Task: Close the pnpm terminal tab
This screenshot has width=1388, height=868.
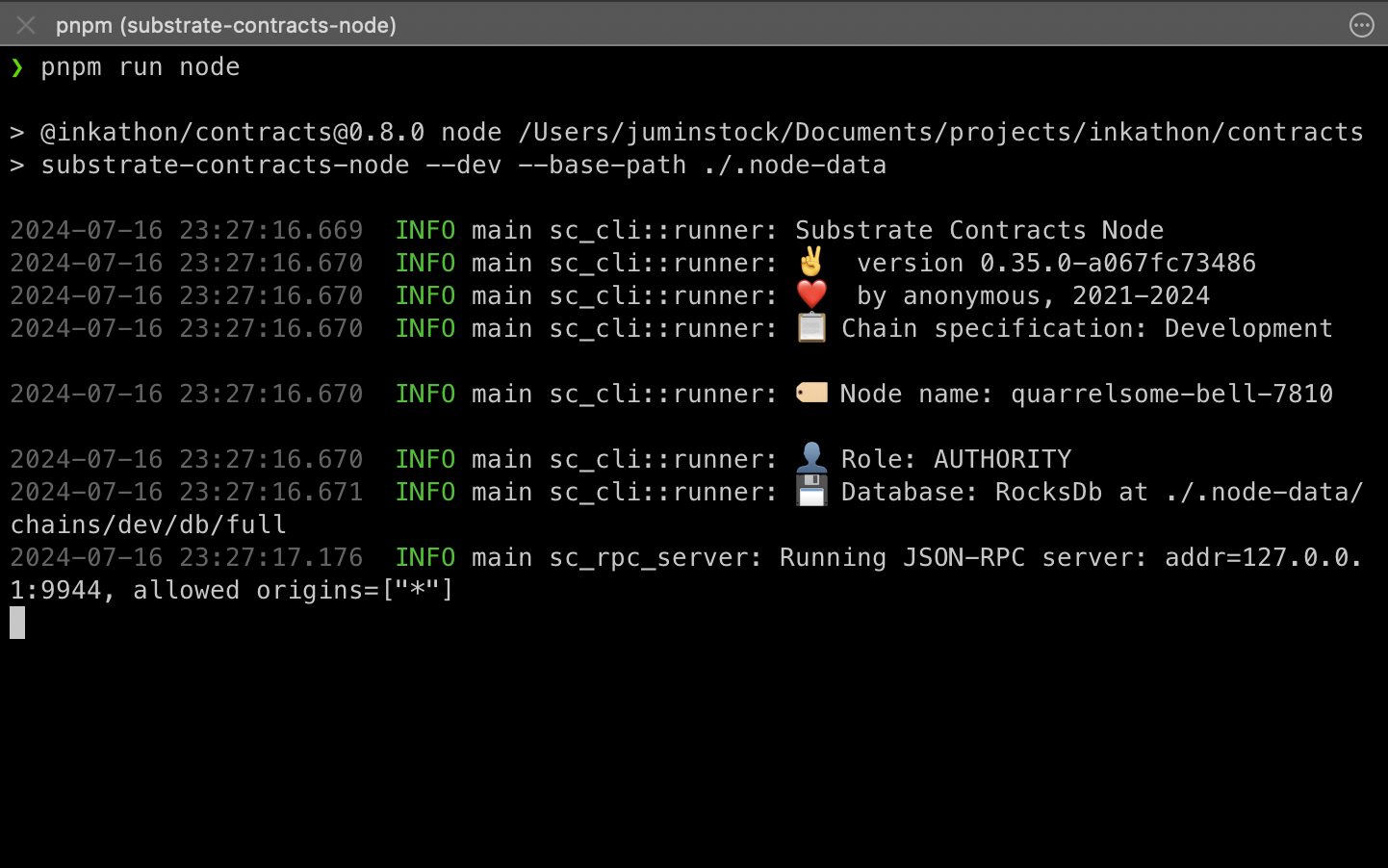Action: (26, 25)
